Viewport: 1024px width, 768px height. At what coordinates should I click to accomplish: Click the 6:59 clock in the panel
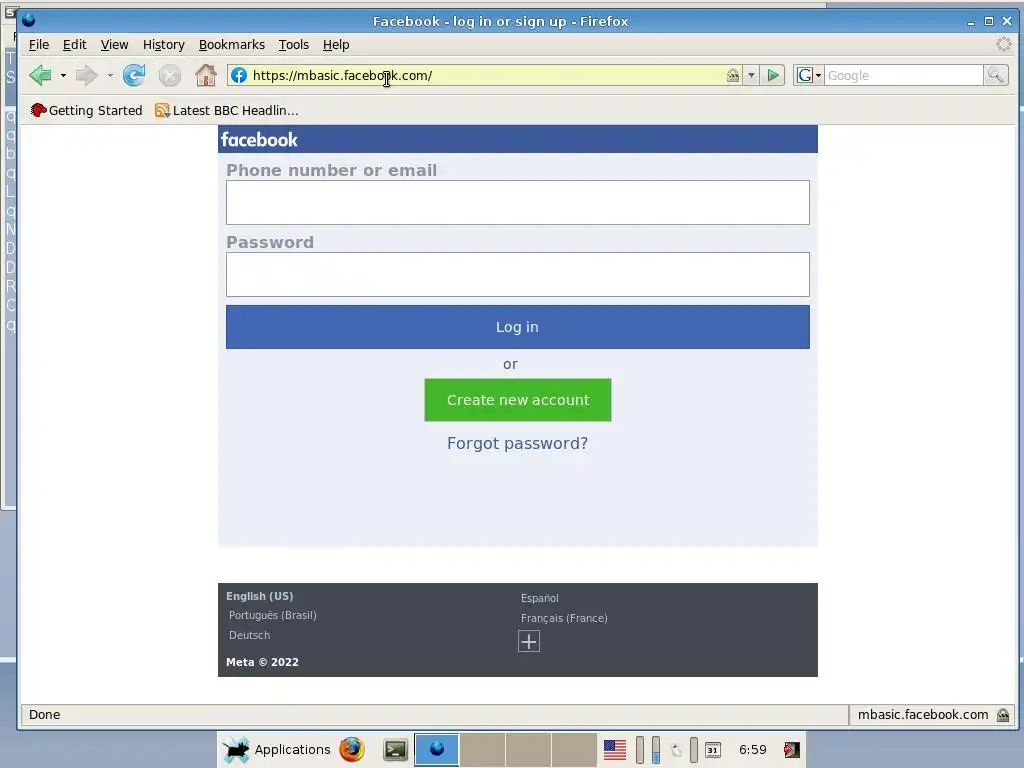752,750
